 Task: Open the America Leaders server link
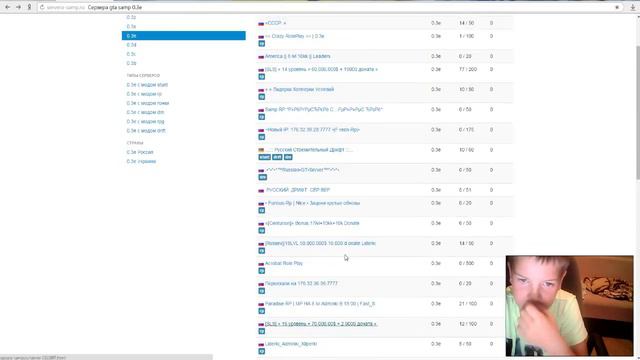pos(298,56)
